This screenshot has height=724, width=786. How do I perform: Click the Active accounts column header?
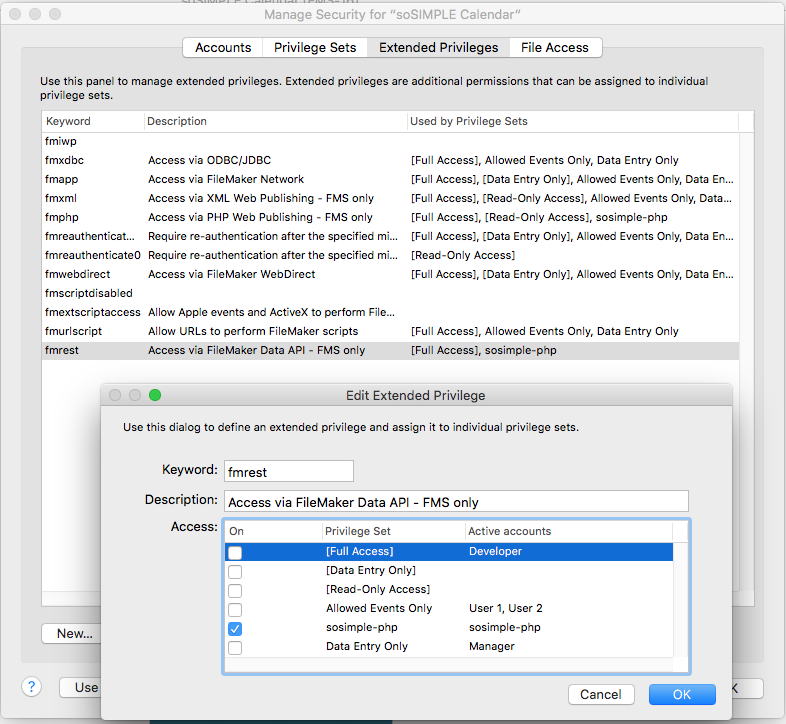pos(569,531)
